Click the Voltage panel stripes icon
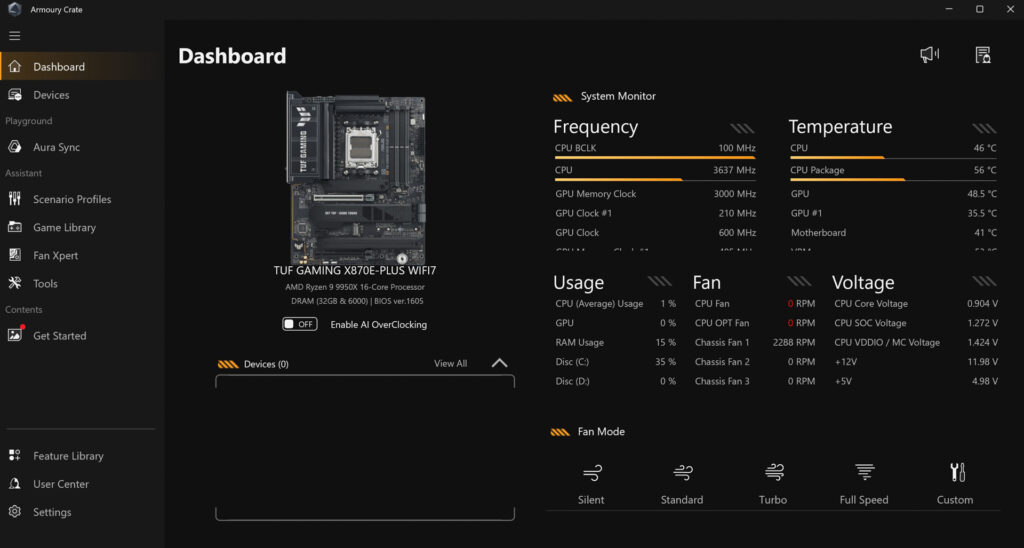The height and width of the screenshot is (548, 1024). [985, 282]
